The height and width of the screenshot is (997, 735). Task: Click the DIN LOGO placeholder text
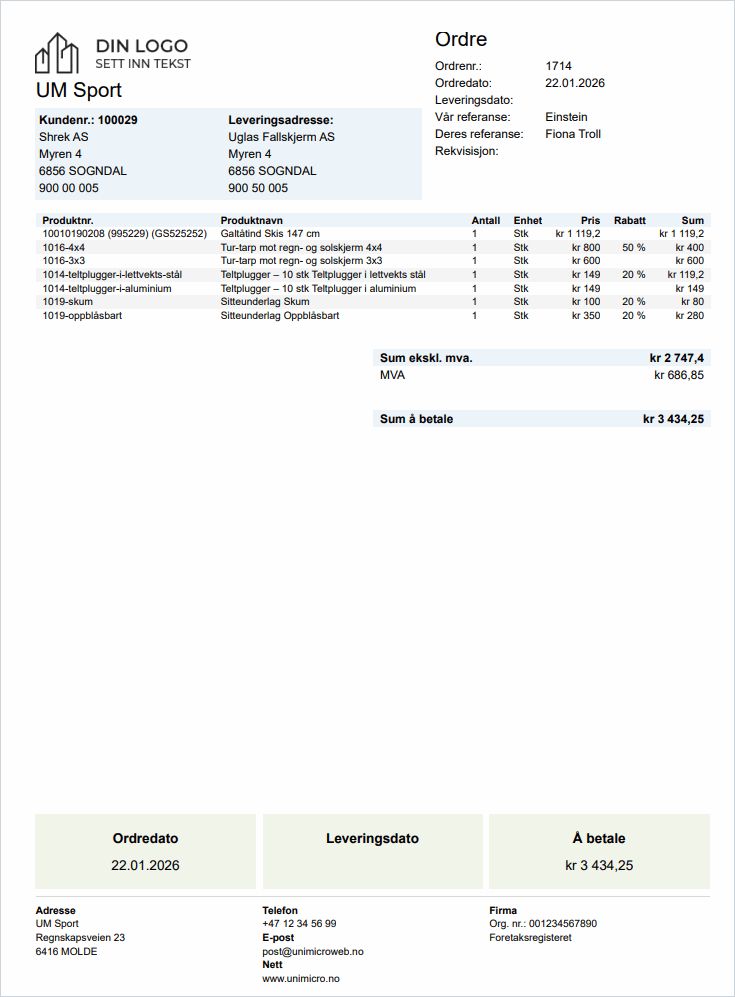[x=141, y=46]
